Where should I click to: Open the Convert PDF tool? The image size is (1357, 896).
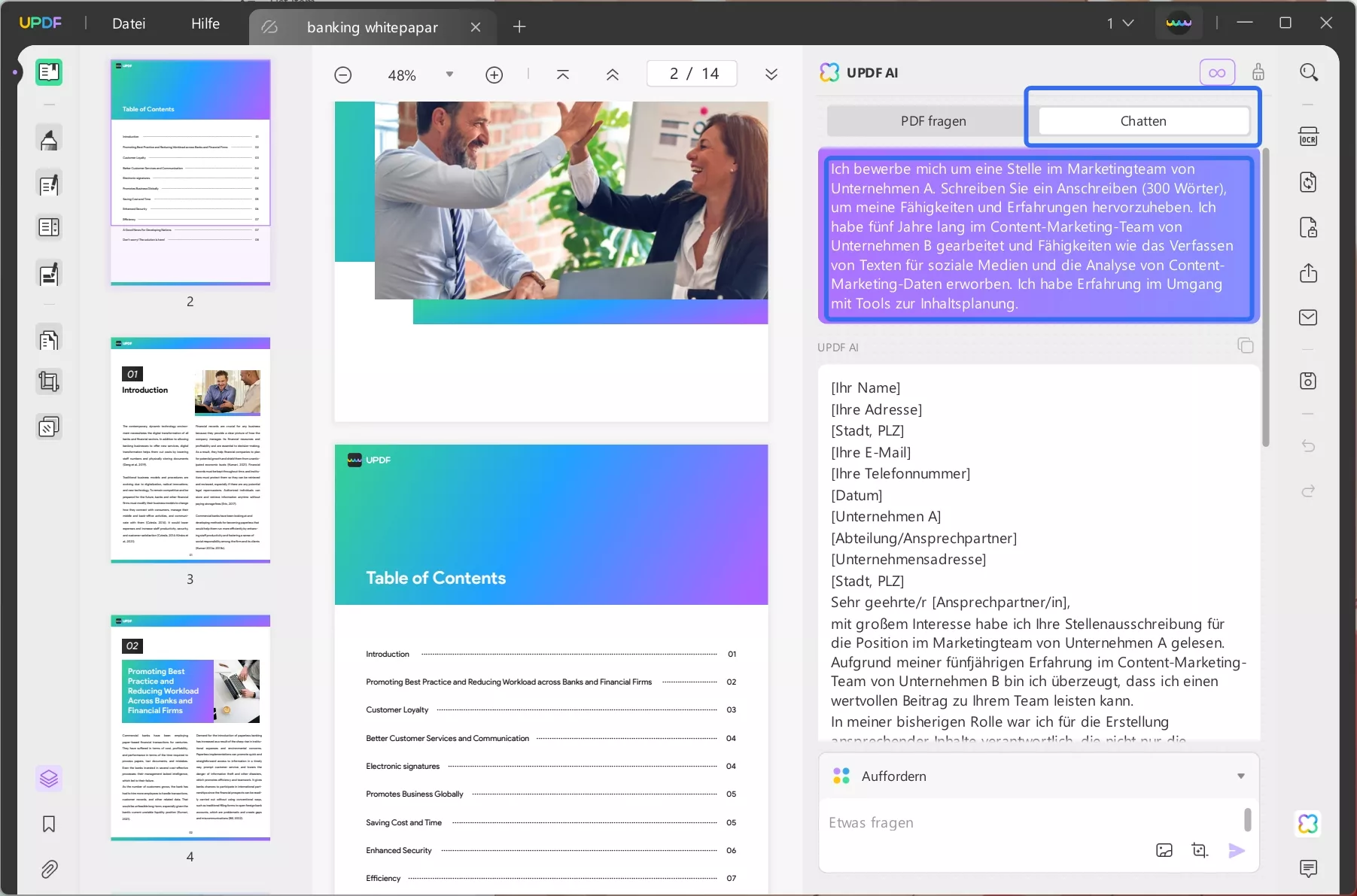point(1309,182)
